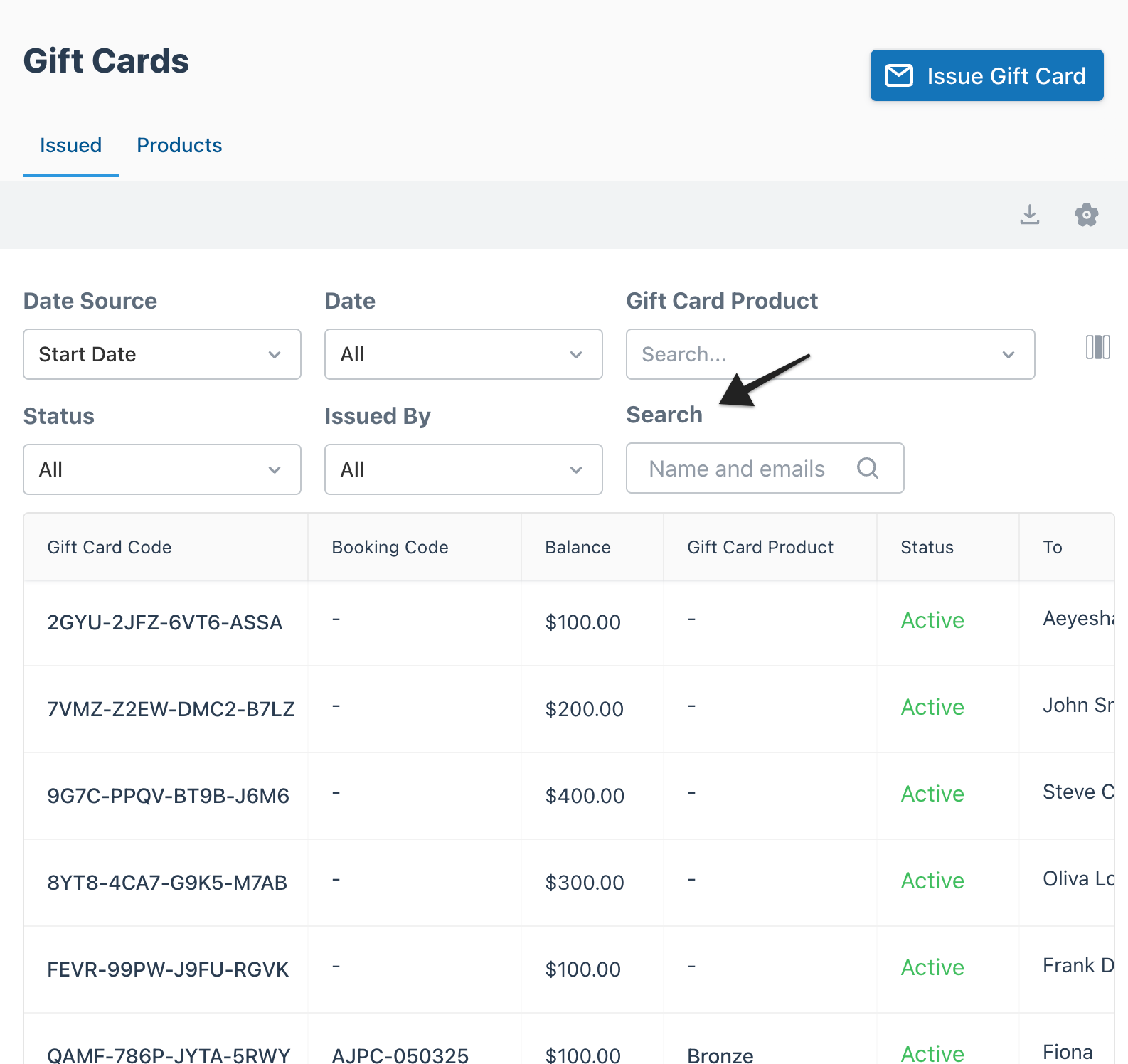Expand the Gift Card Product search dropdown
Screen dimensions: 1128x1064
pyautogui.click(x=830, y=354)
